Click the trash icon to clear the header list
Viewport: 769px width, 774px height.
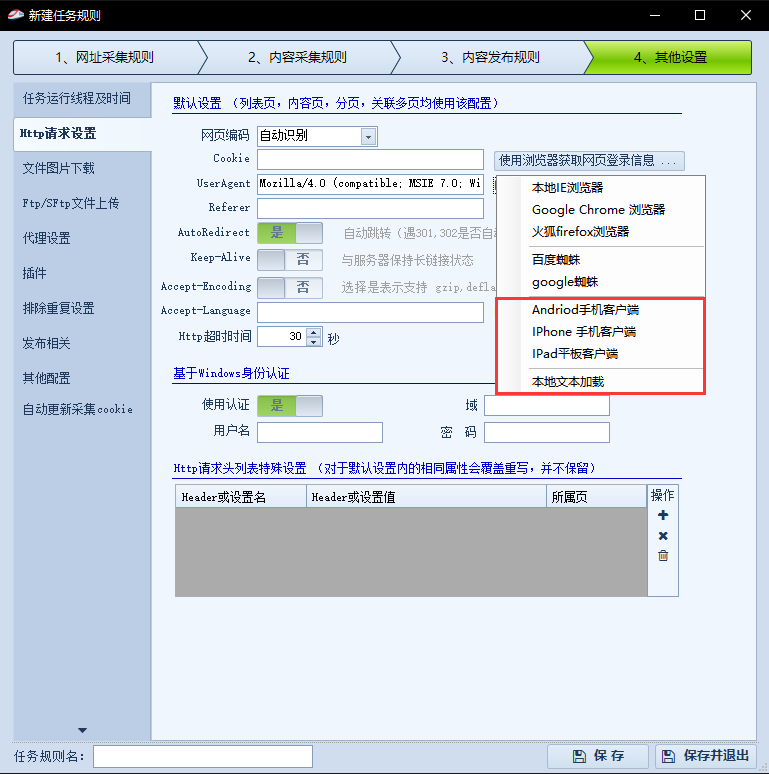662,556
